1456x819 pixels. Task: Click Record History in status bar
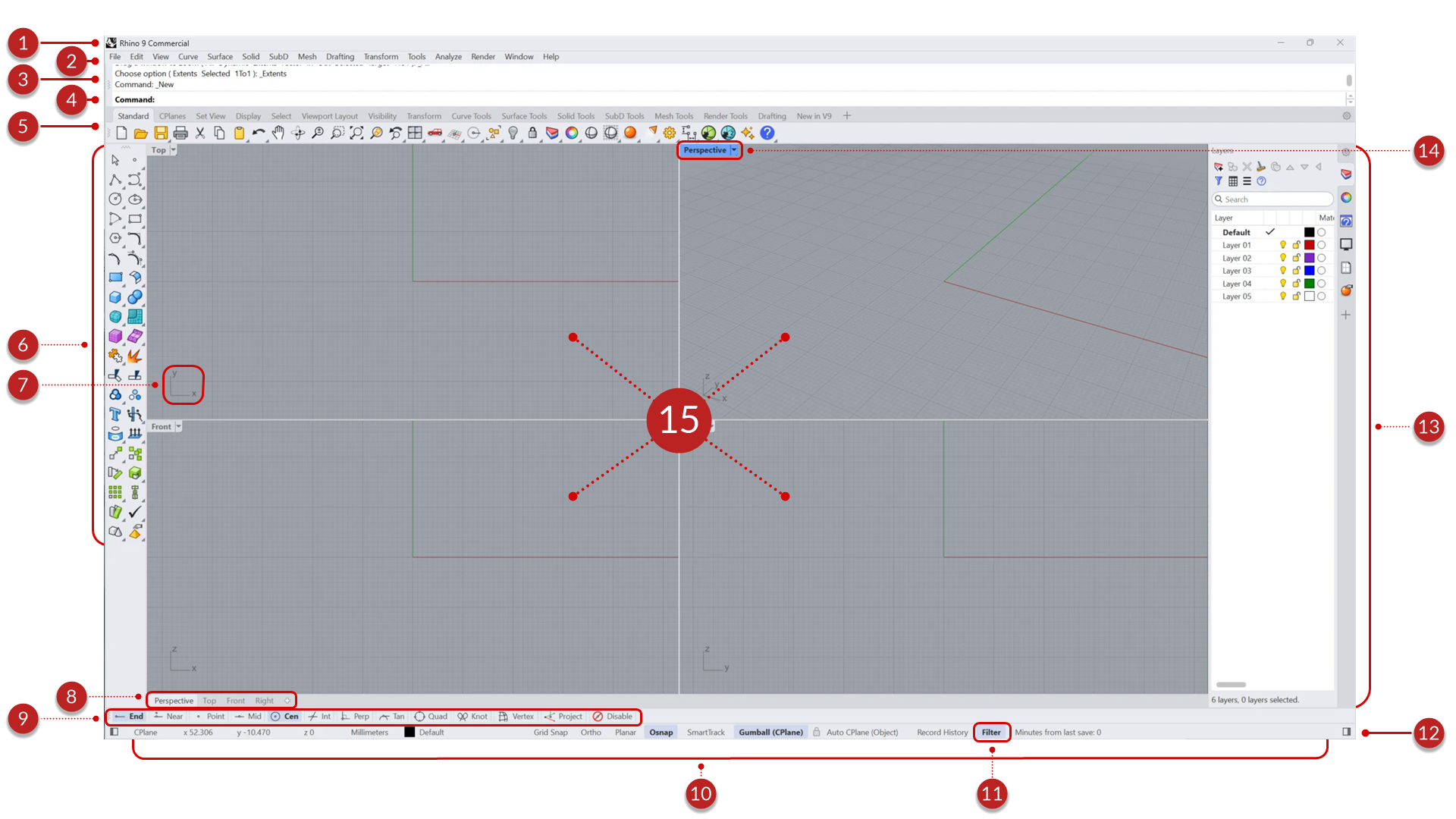click(x=942, y=733)
